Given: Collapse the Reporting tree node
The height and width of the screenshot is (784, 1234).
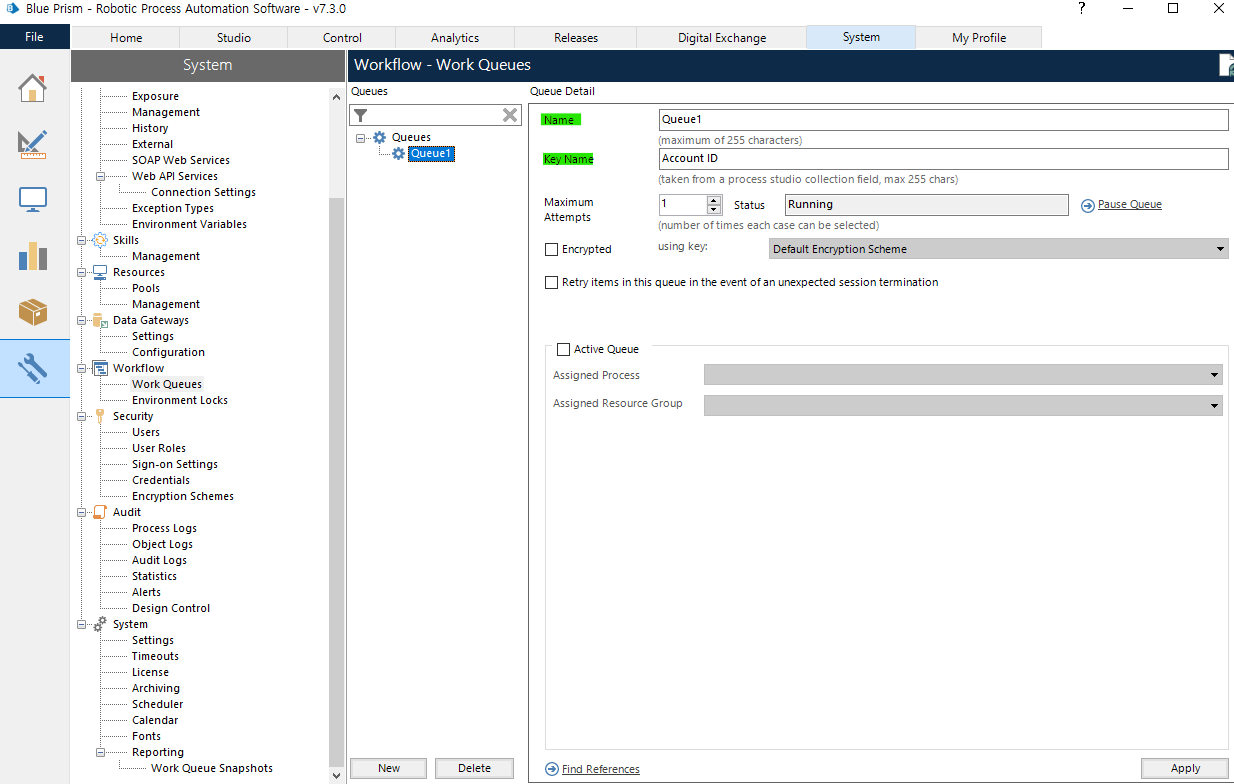Looking at the screenshot, I should (101, 753).
